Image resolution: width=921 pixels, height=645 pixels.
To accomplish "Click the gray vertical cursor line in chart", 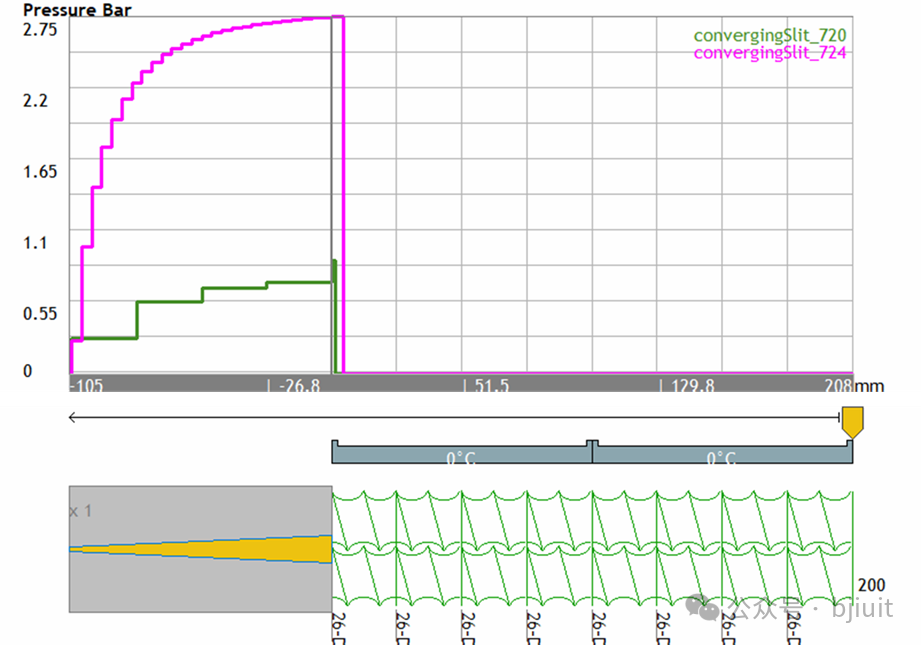I will (x=332, y=150).
